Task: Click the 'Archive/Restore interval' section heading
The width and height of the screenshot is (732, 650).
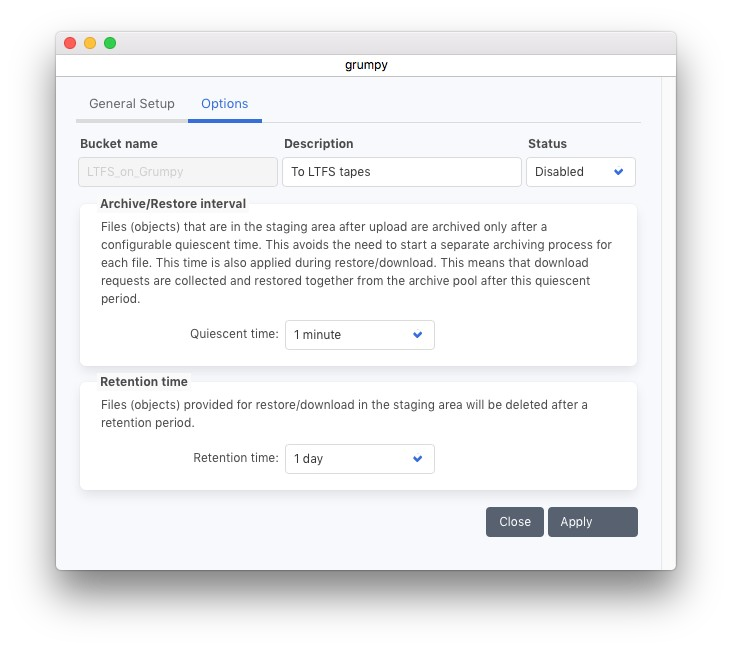Action: coord(173,204)
